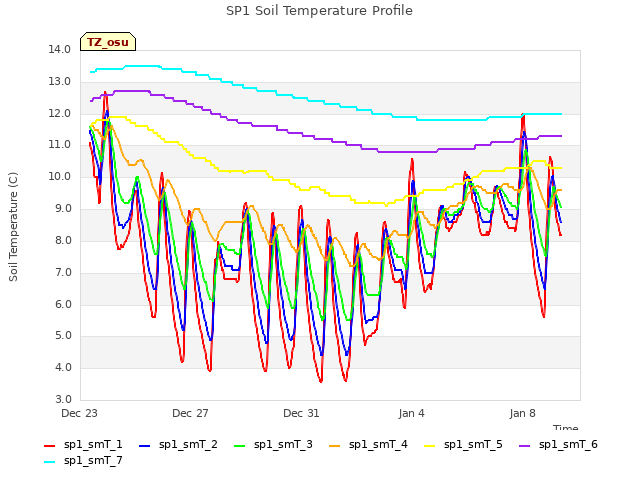Image resolution: width=640 pixels, height=480 pixels.
Task: Click the red sp1_smT_1 legend swatch
Action: coord(49,446)
